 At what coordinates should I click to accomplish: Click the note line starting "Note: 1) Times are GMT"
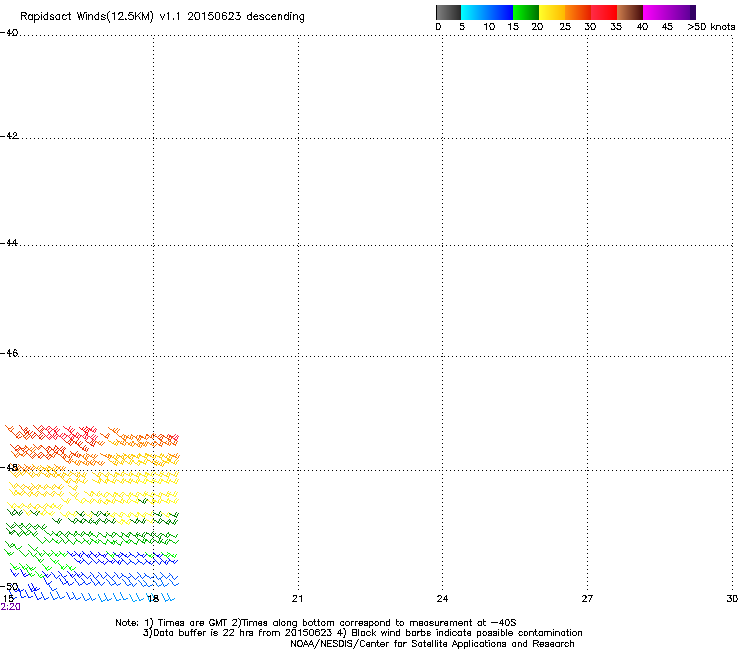click(316, 623)
